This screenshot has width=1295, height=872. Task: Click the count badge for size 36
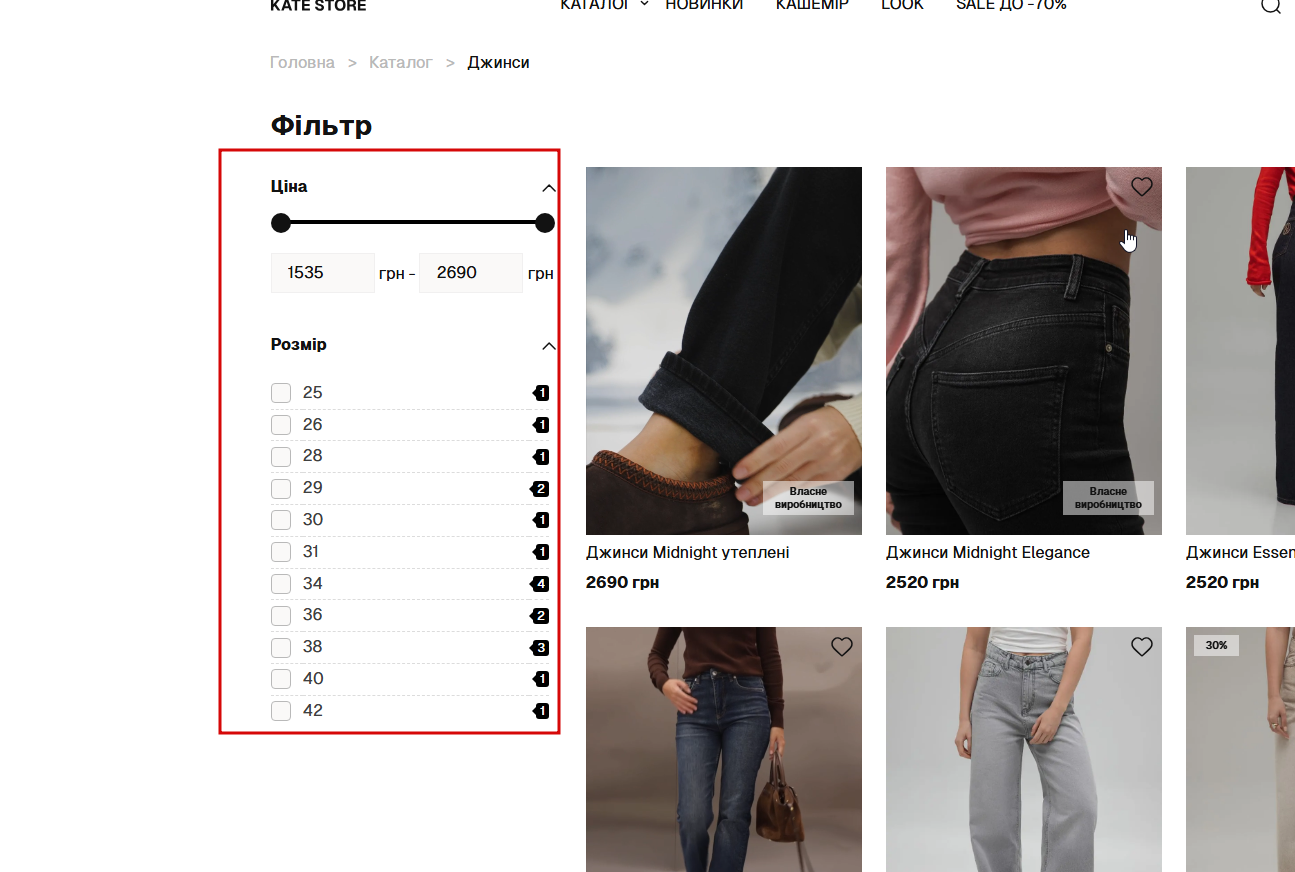pos(540,616)
